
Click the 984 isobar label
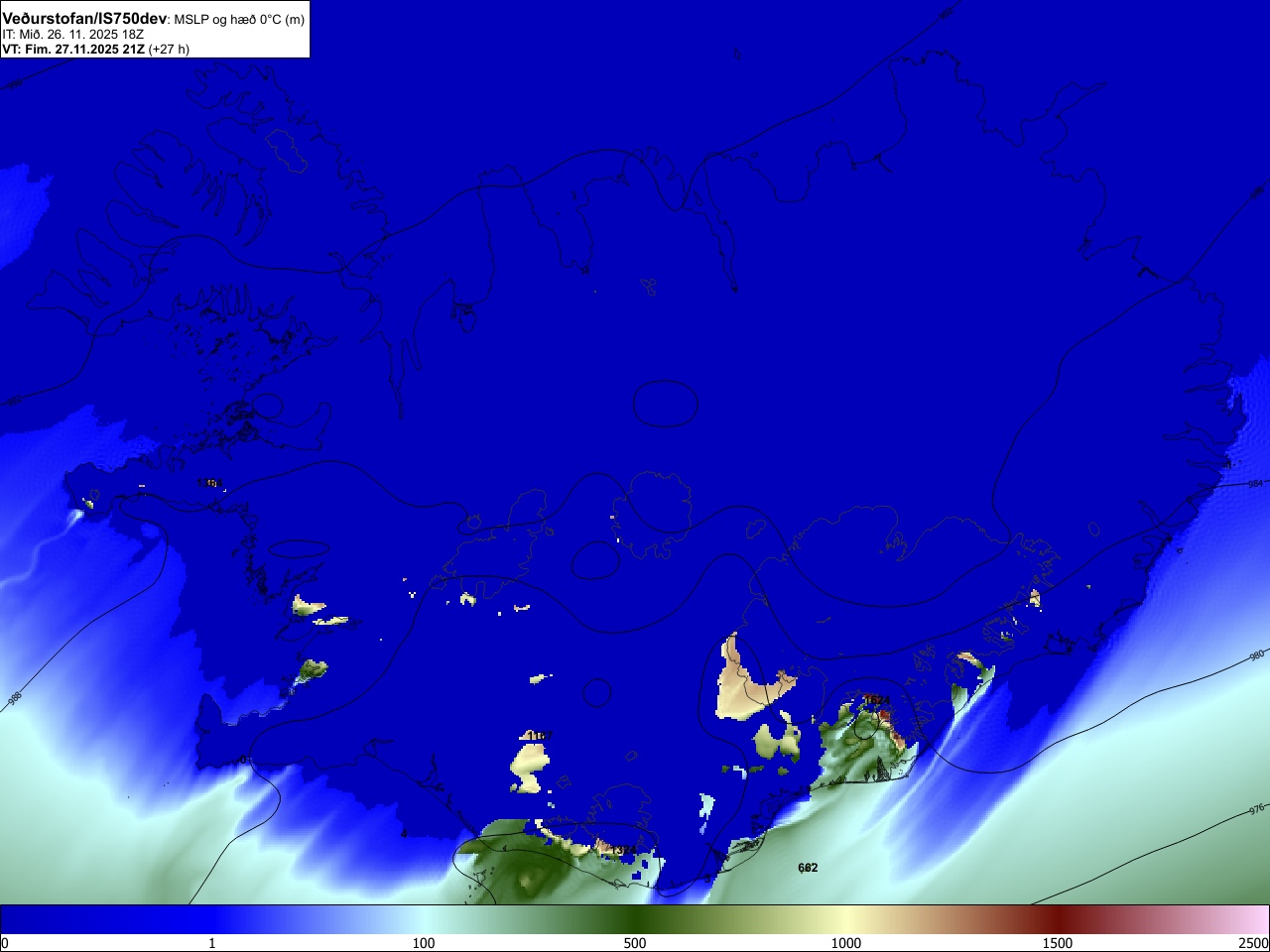pos(1255,484)
